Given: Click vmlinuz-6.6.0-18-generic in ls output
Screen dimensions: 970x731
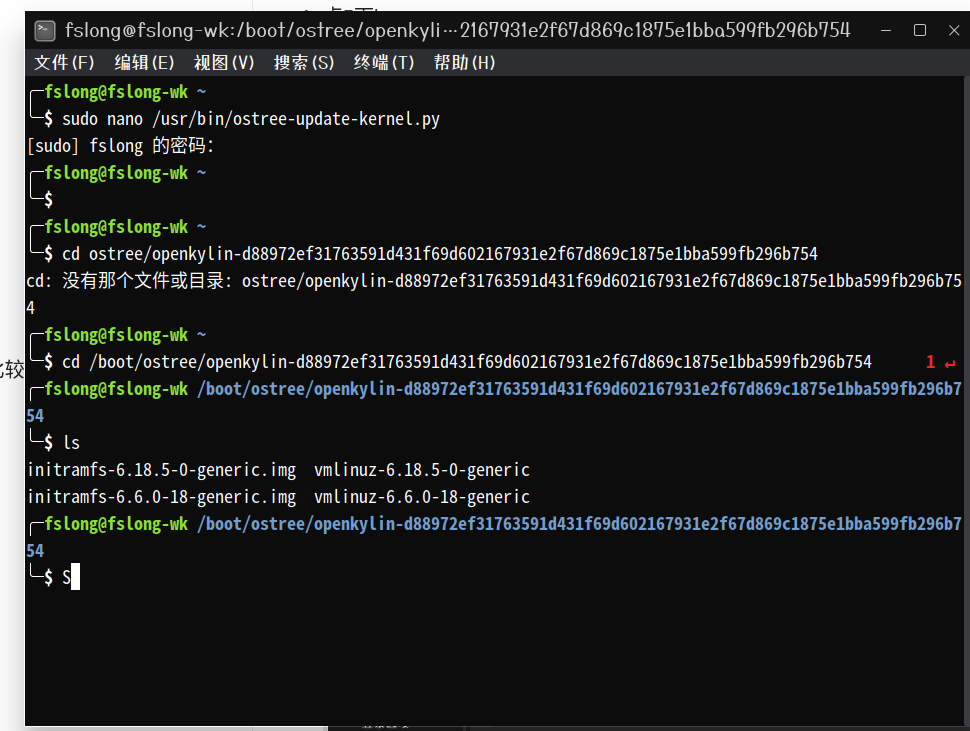Looking at the screenshot, I should (421, 497).
